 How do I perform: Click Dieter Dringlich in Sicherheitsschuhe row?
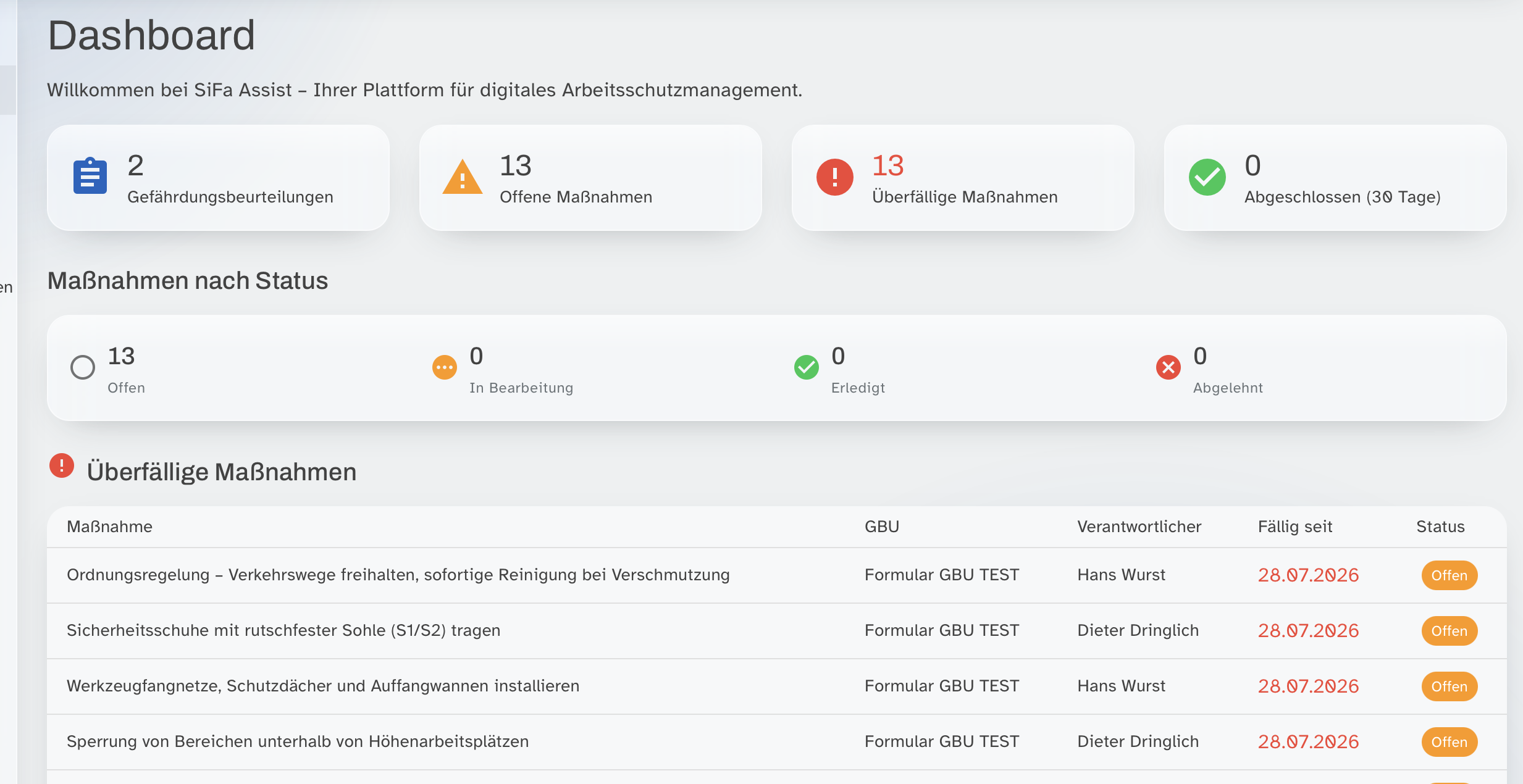point(1138,630)
